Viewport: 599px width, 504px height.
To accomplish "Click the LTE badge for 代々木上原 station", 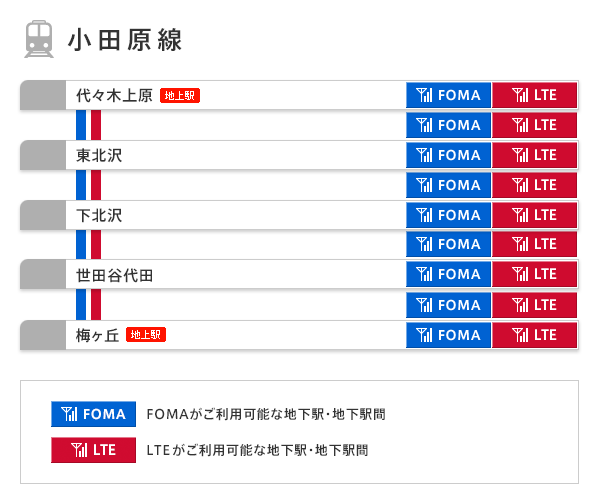I will click(534, 95).
